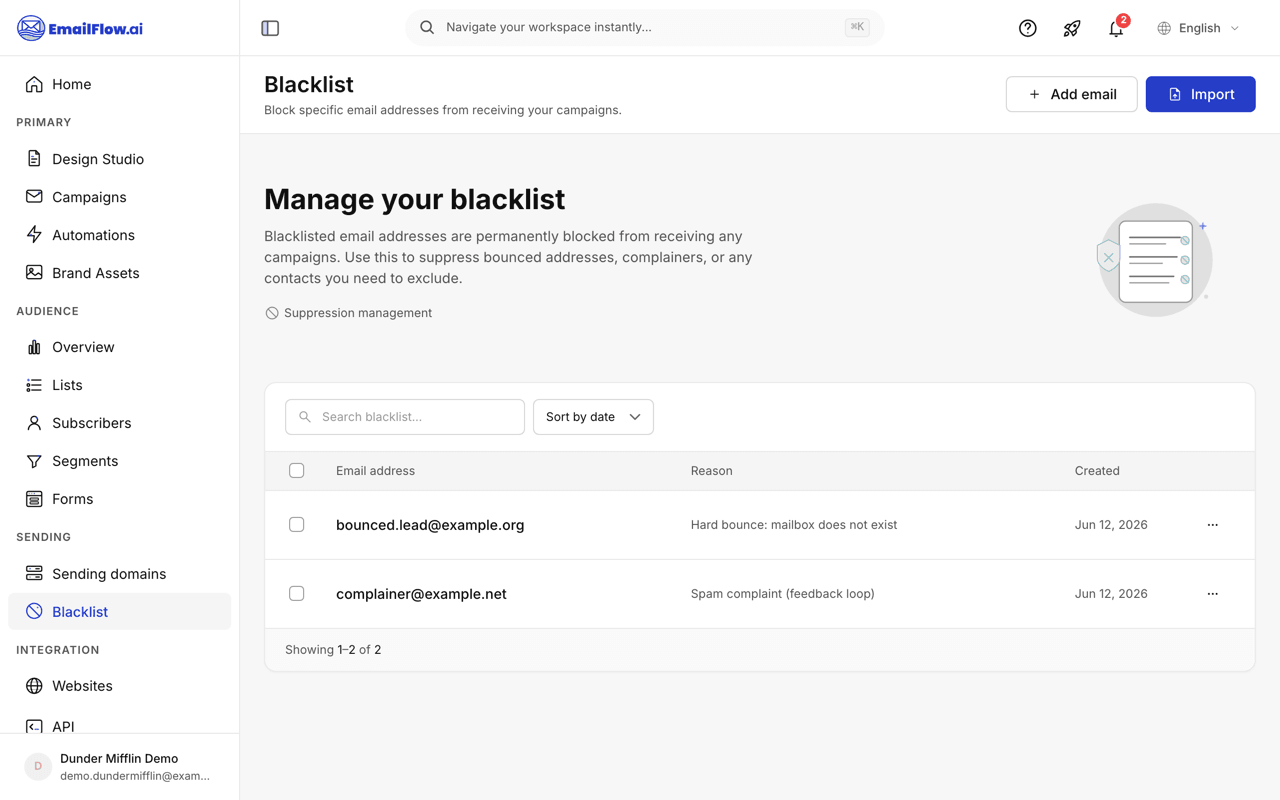Viewport: 1280px width, 800px height.
Task: Click the Segments funnel icon
Action: tap(34, 461)
